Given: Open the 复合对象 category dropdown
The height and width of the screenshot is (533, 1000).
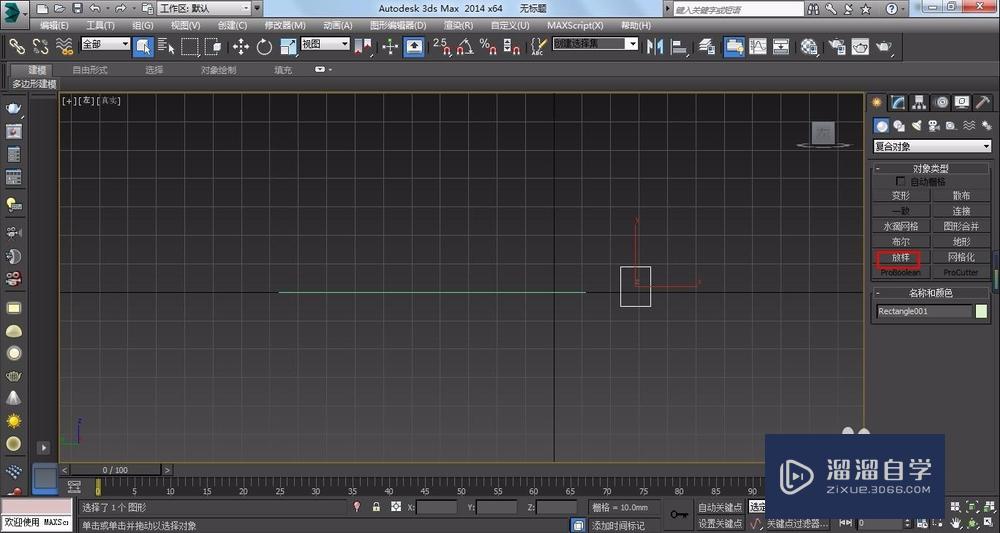Looking at the screenshot, I should [931, 147].
